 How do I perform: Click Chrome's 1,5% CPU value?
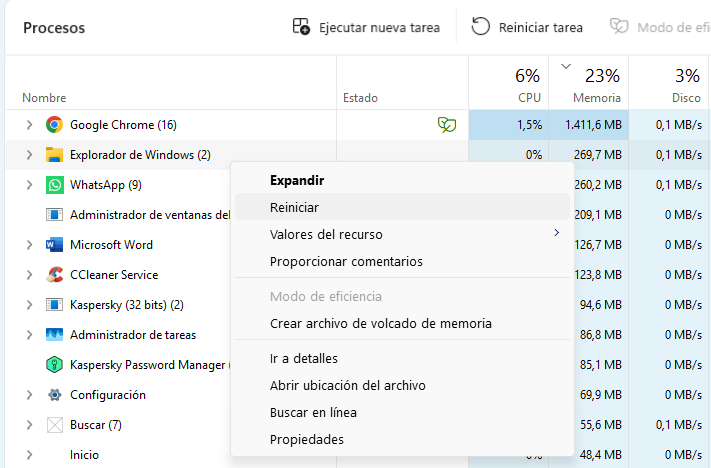coord(529,125)
